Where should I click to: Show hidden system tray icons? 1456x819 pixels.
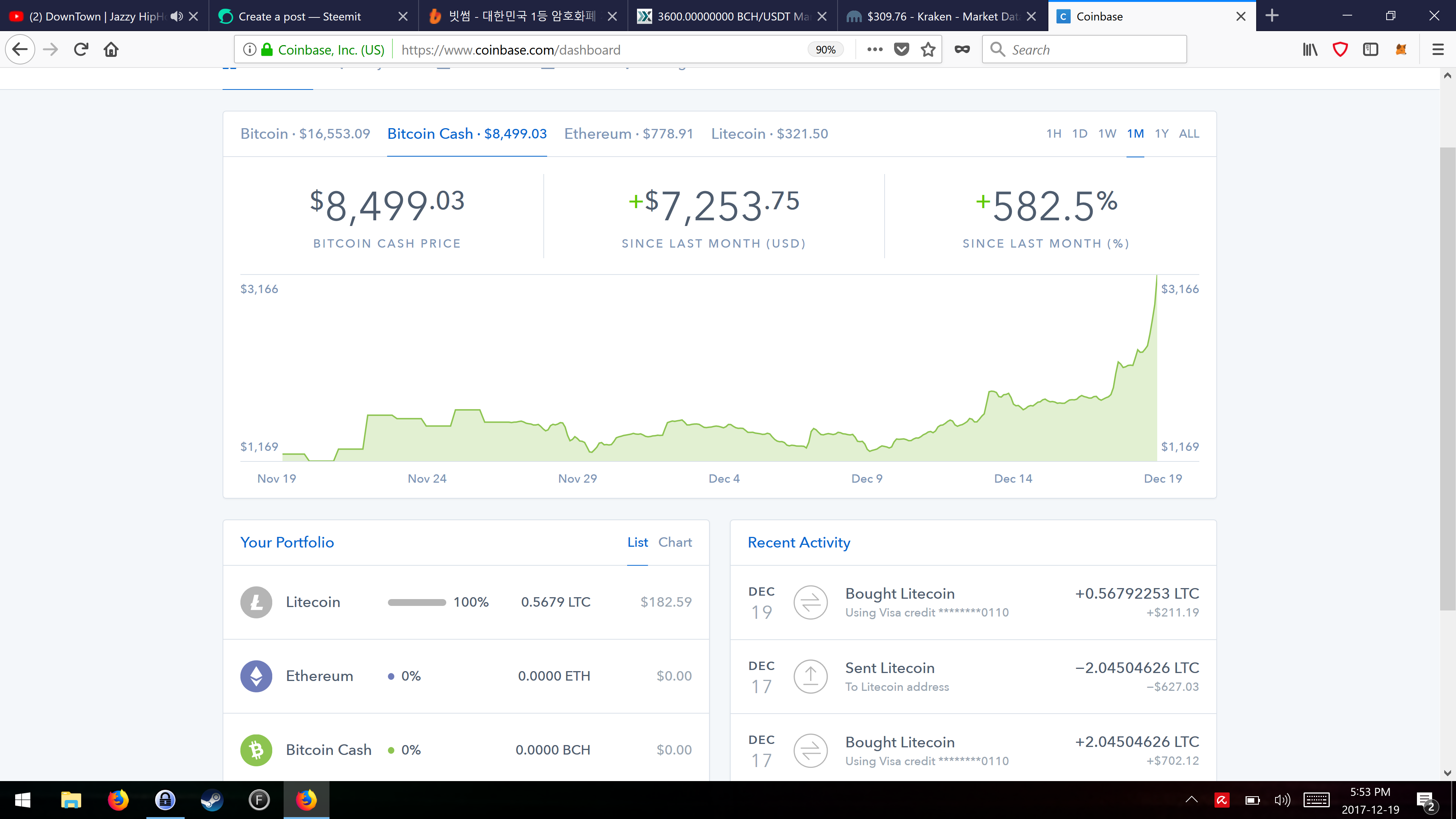tap(1191, 799)
